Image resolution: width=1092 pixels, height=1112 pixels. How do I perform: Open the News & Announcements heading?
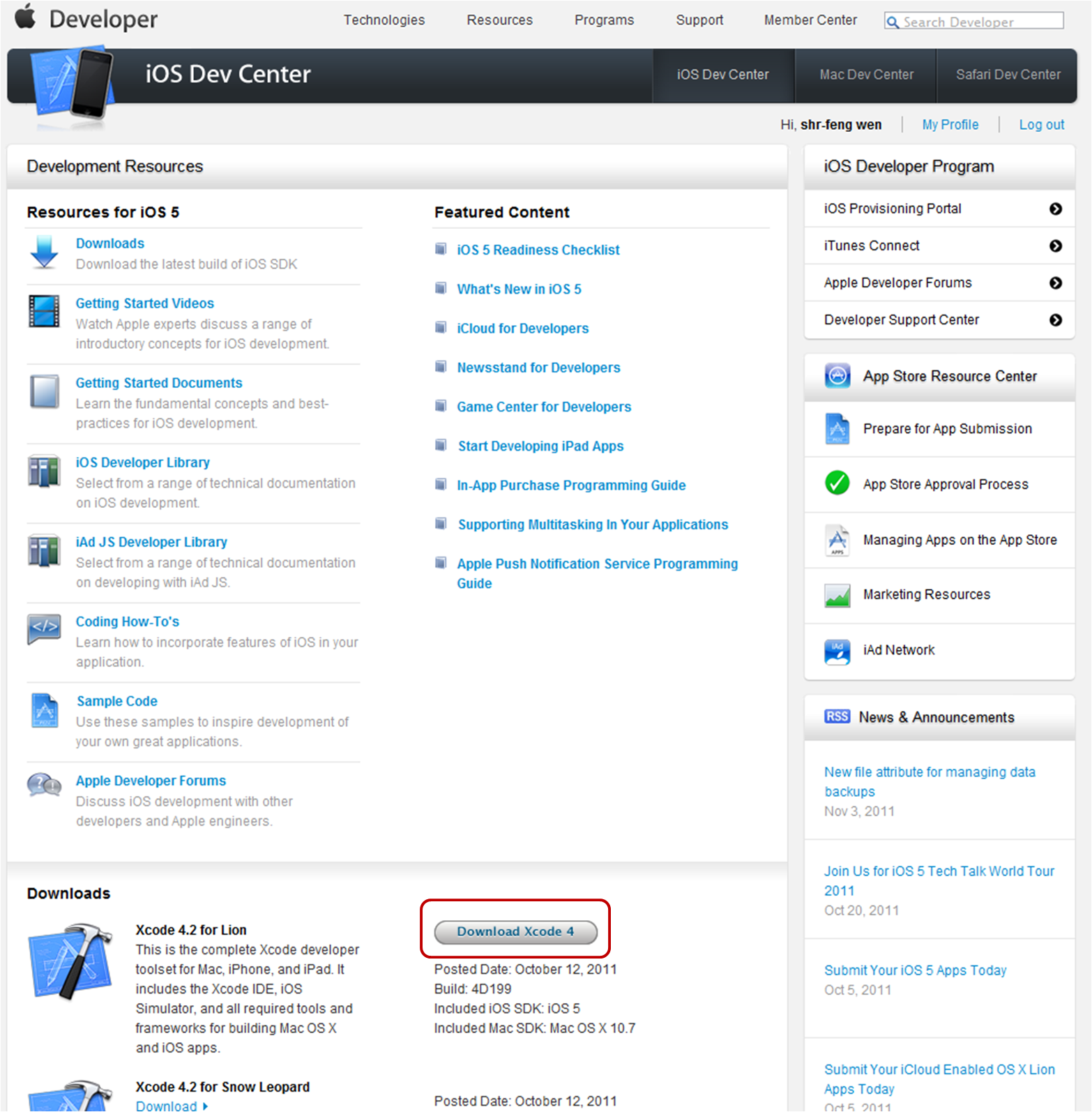936,717
